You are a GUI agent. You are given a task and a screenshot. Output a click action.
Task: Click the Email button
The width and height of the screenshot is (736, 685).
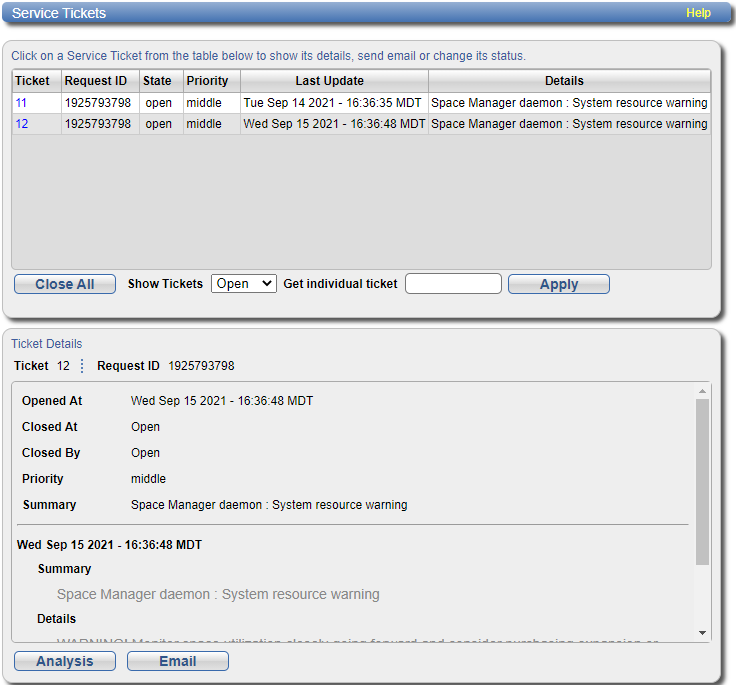pos(178,661)
